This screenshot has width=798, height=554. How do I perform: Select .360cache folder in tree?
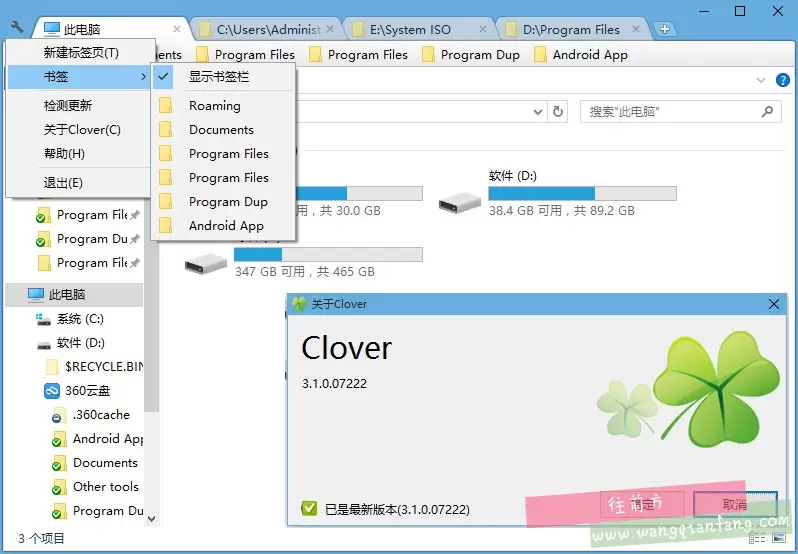101,415
